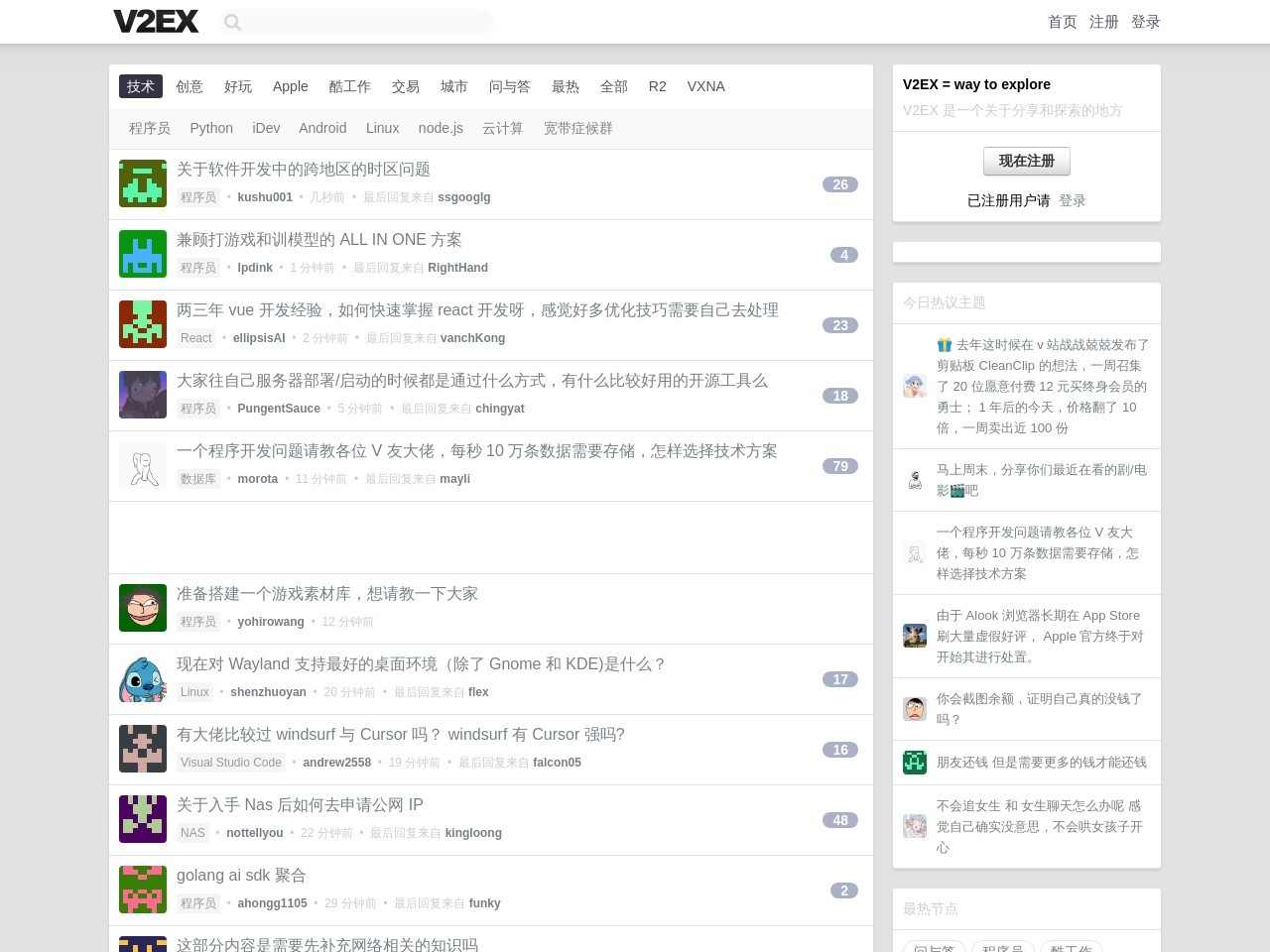Click morota's sketch avatar

(143, 465)
